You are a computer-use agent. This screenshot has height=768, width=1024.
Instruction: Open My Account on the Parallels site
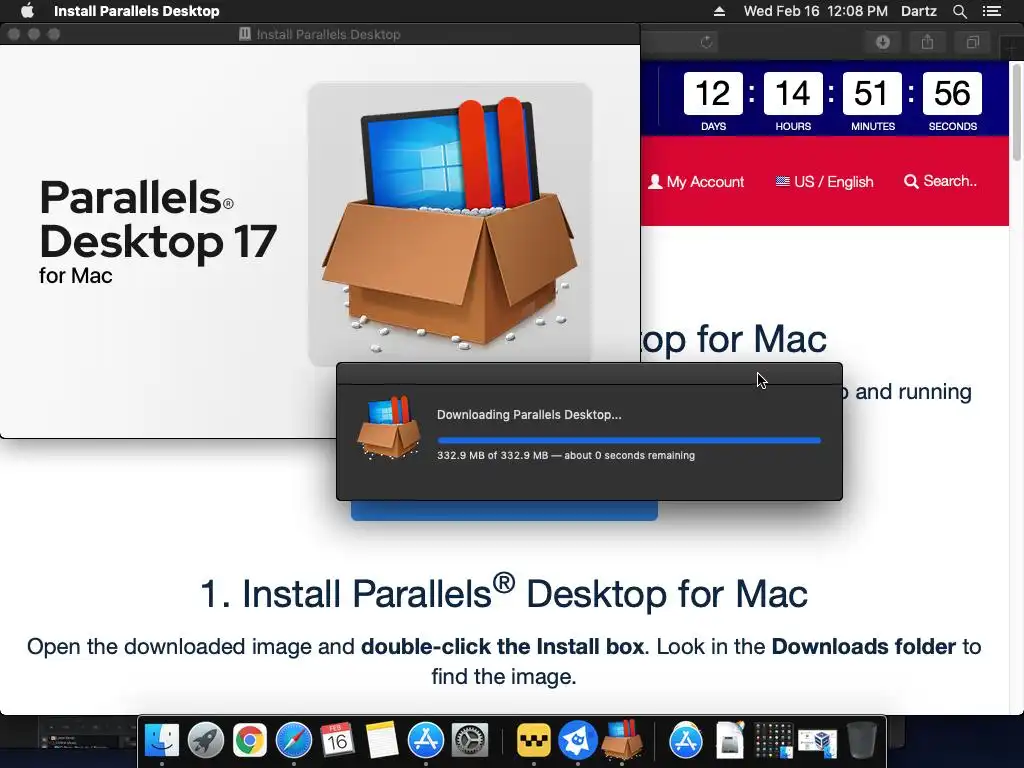696,182
